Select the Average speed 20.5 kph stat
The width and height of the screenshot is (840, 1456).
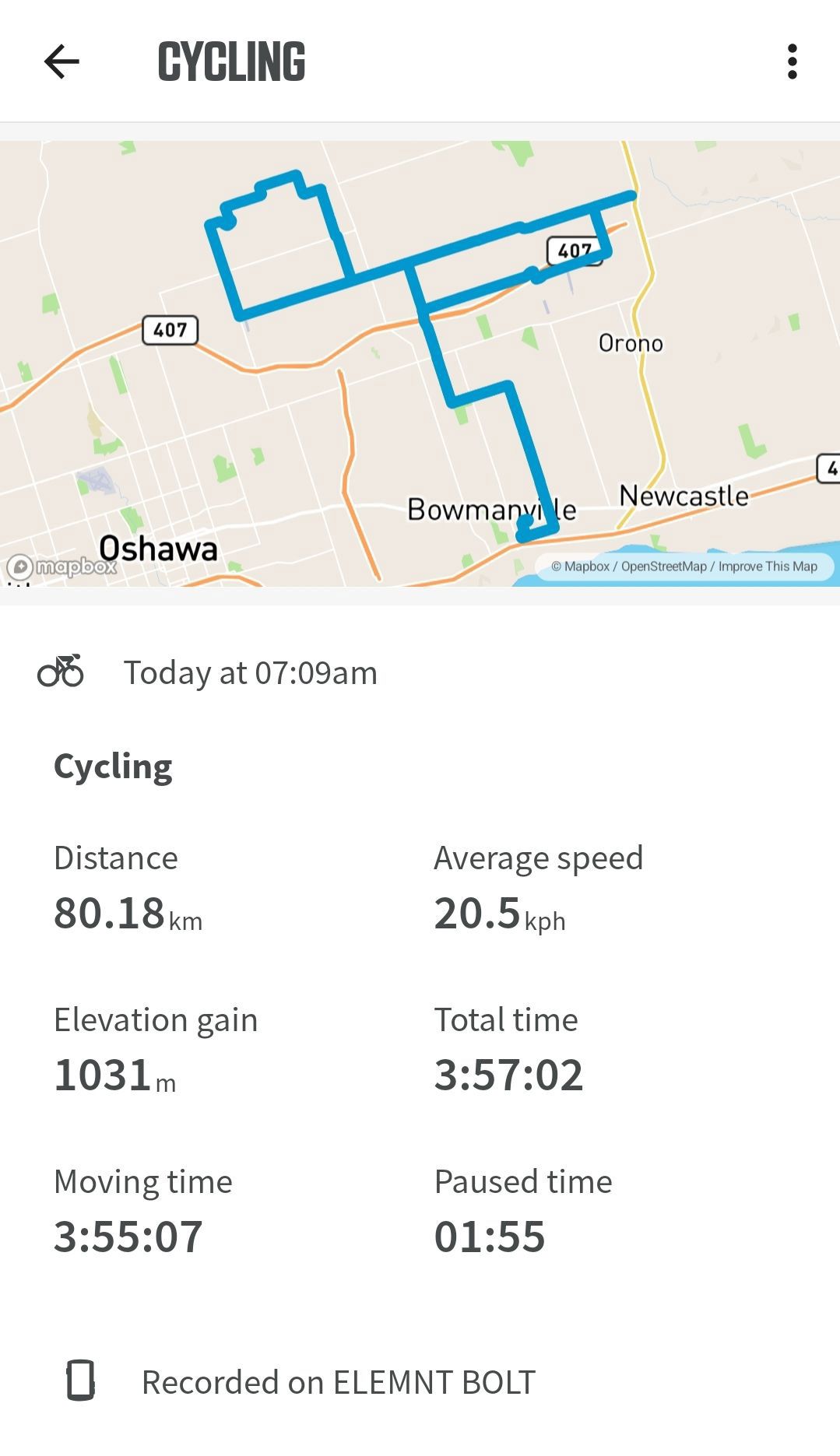pyautogui.click(x=538, y=889)
